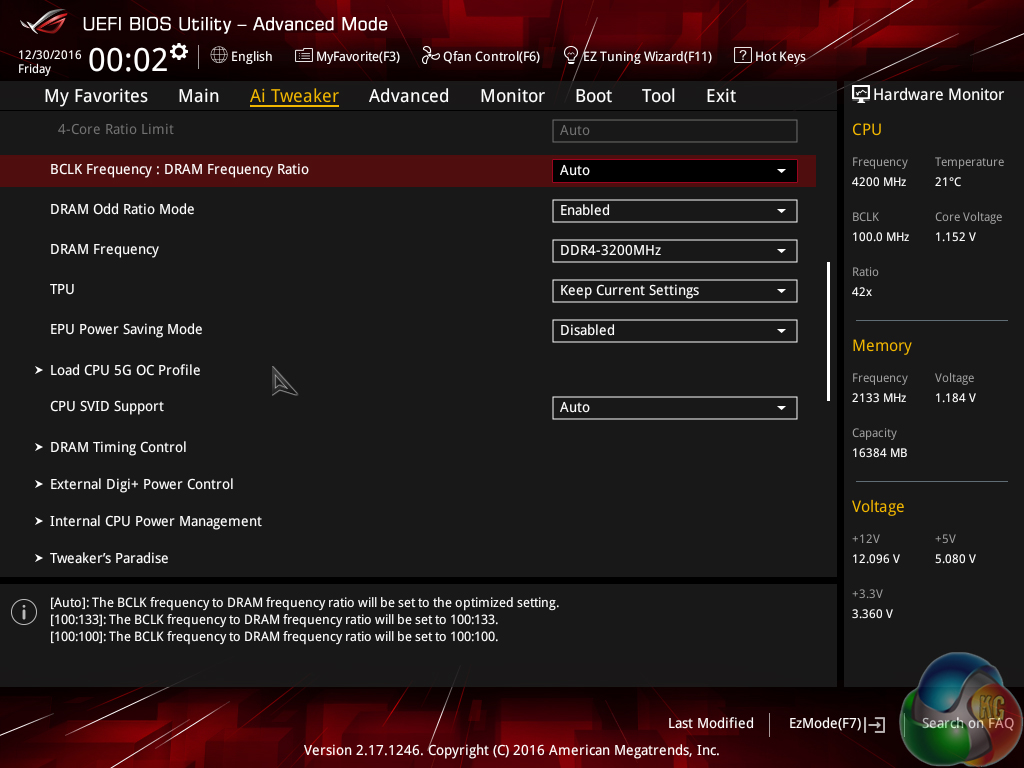Screen dimensions: 1024x768
Task: Click Last Modified button
Action: pos(710,723)
